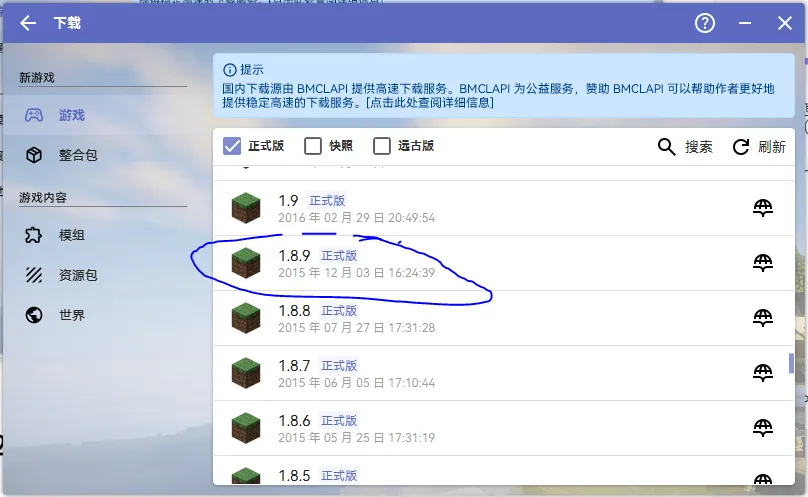Select 游戏 in the sidebar
Viewport: 808px width, 497px height.
coord(71,115)
